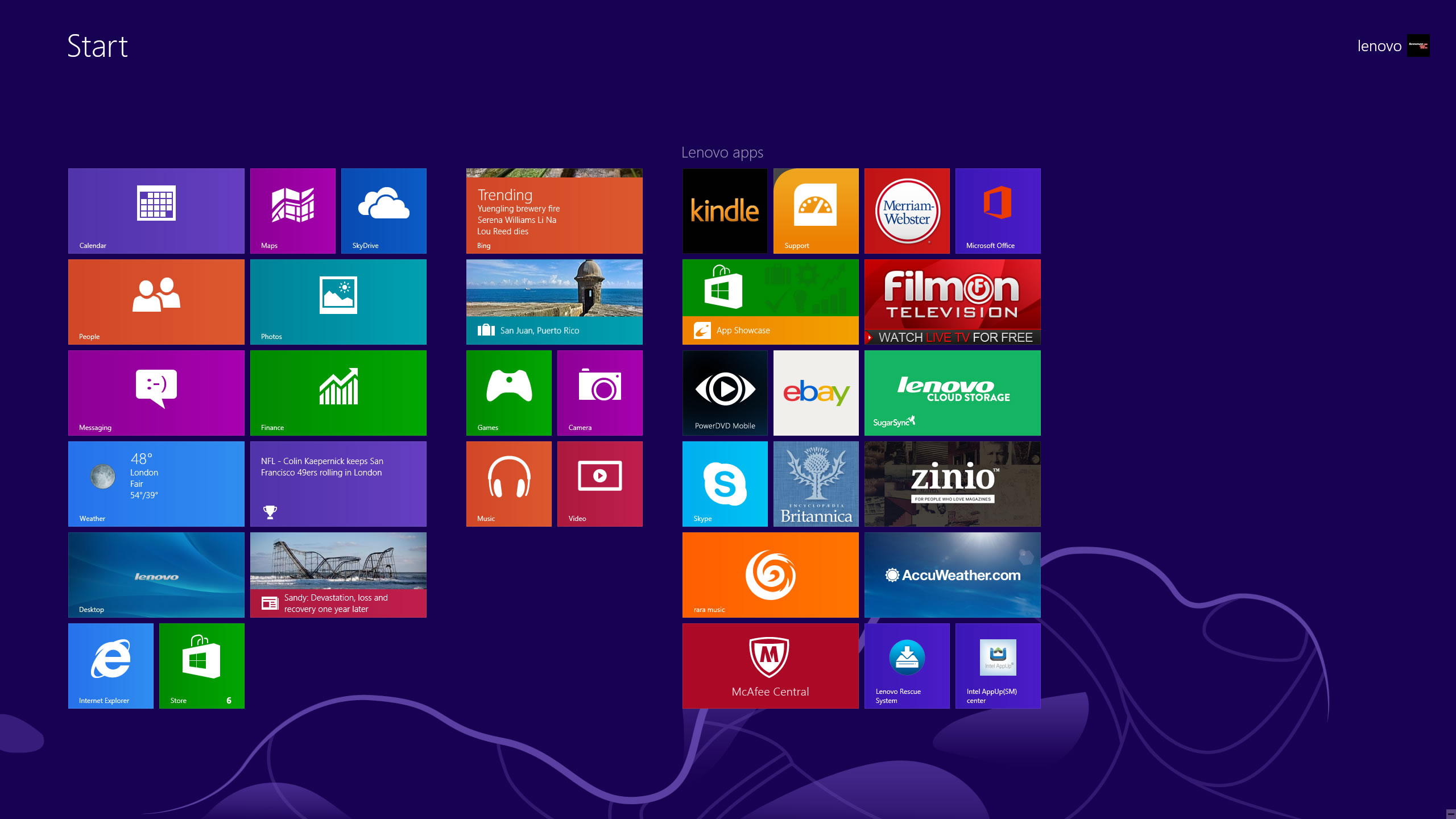Open the ebay tile
The width and height of the screenshot is (1456, 819).
[x=816, y=392]
